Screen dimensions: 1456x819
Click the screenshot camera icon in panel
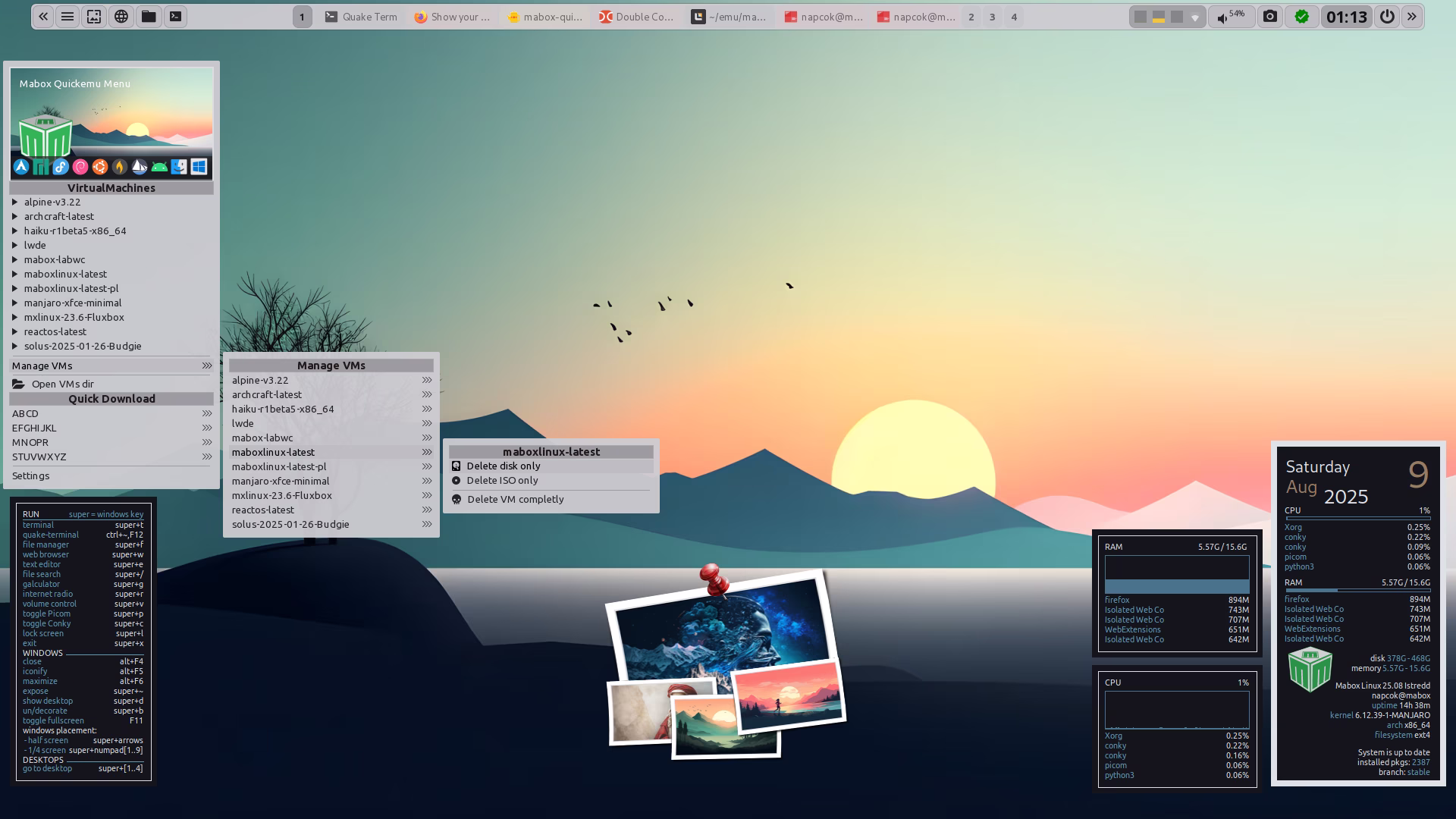1270,17
